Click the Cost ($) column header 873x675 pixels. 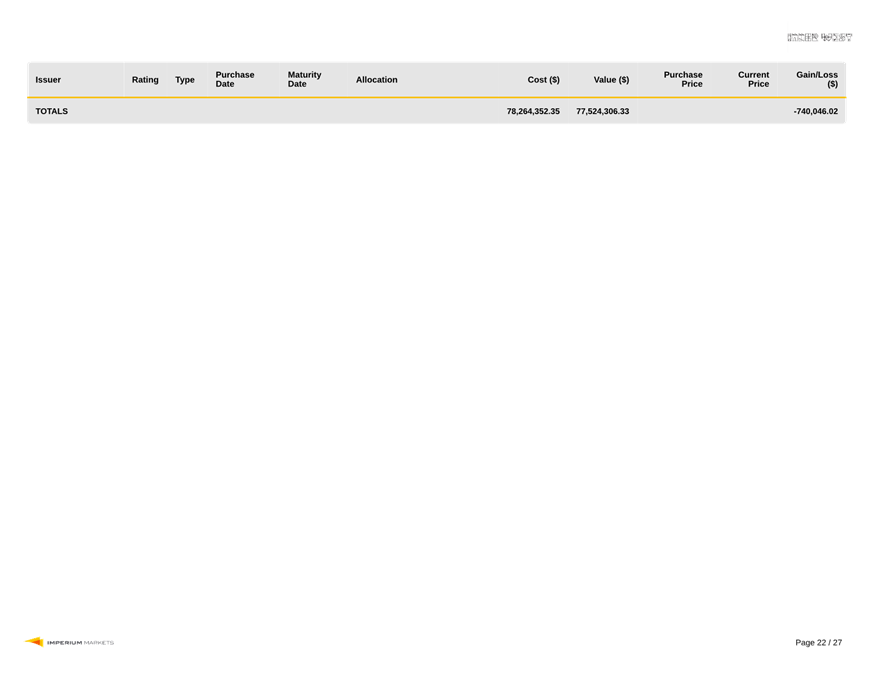[x=543, y=80]
